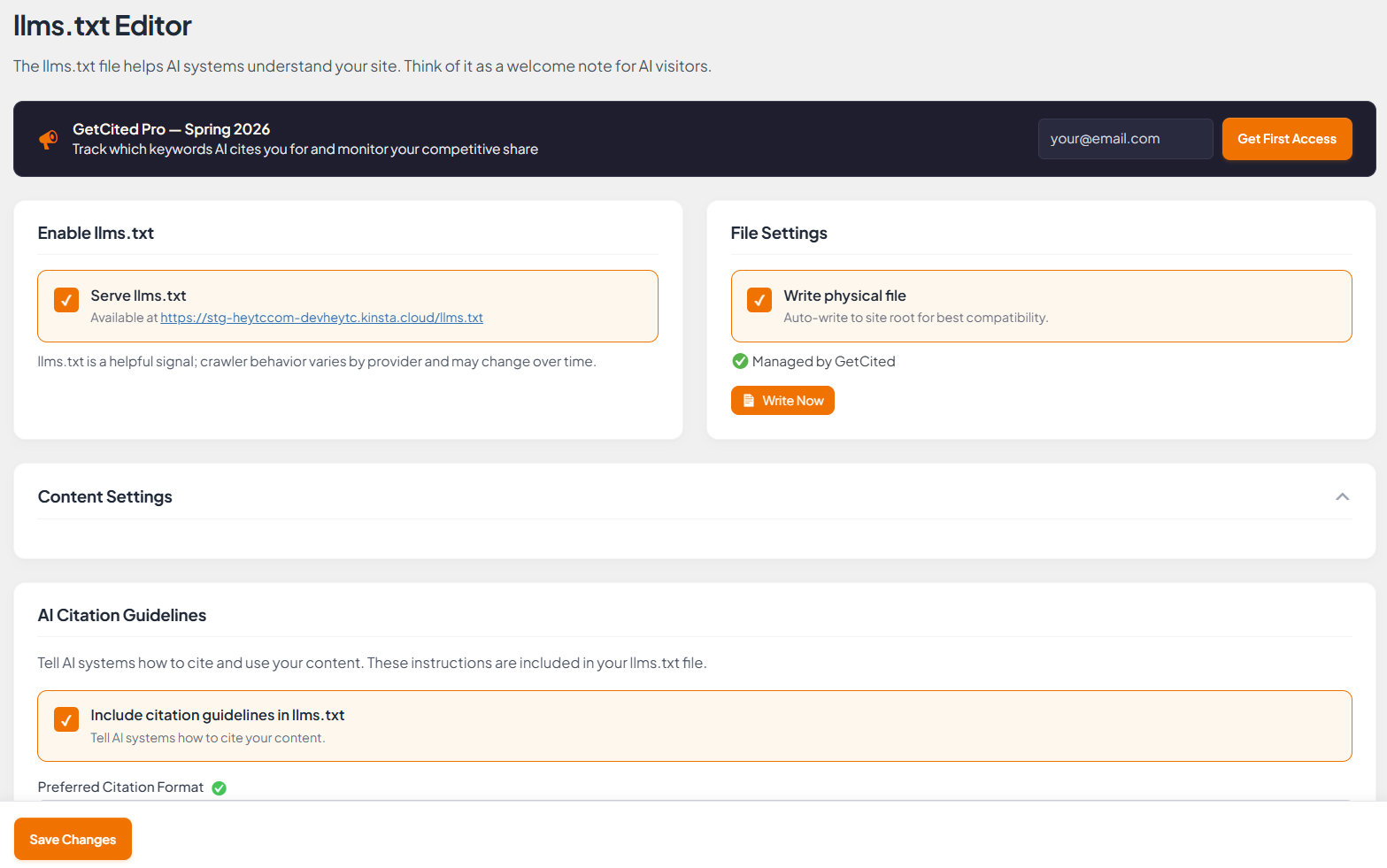The image size is (1387, 868).
Task: Click the megaphone icon in the GetCited Pro banner
Action: (49, 139)
